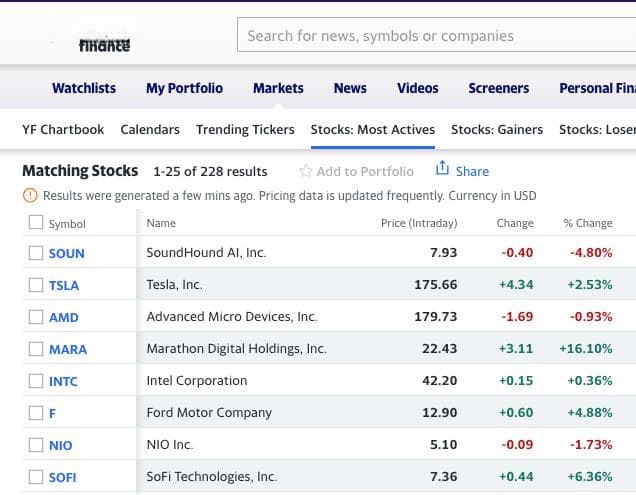The width and height of the screenshot is (636, 495).
Task: Sort by Name column header
Action: [161, 223]
